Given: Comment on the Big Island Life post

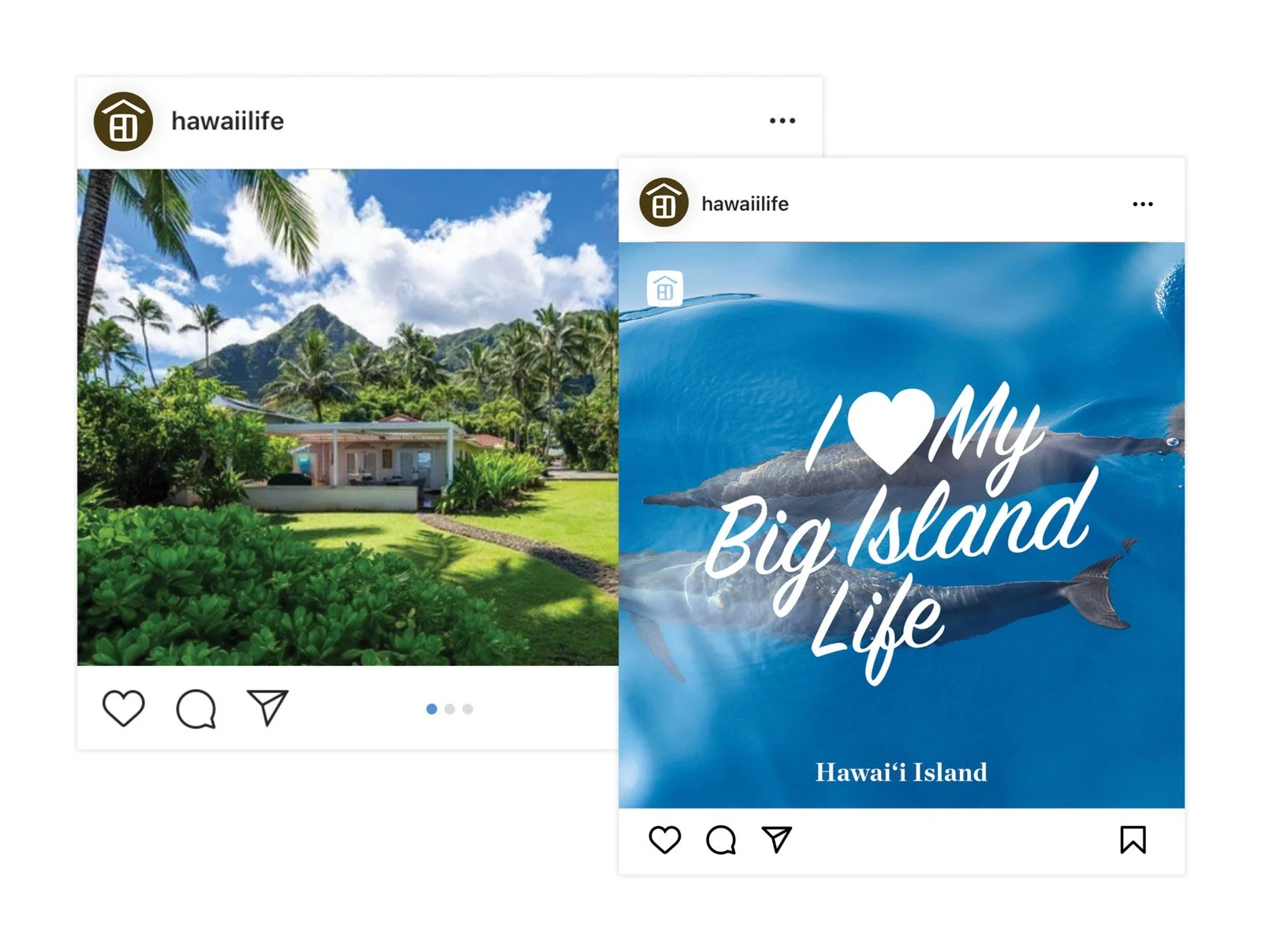Looking at the screenshot, I should (721, 840).
